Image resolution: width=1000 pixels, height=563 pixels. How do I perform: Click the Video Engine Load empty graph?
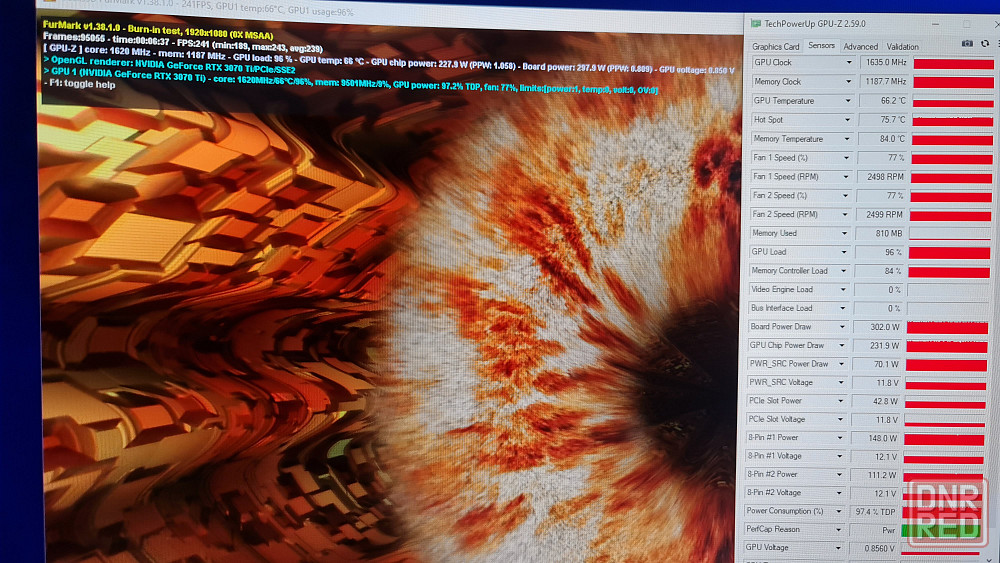click(x=948, y=290)
